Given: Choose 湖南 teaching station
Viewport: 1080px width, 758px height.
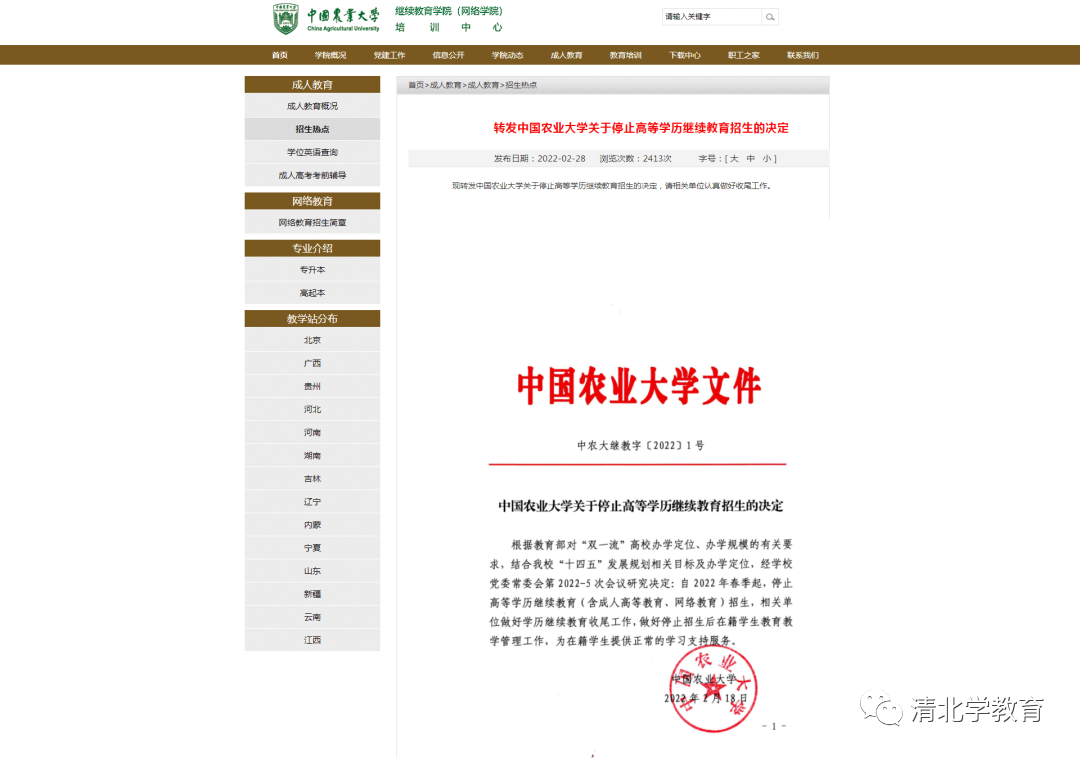Looking at the screenshot, I should pyautogui.click(x=312, y=455).
